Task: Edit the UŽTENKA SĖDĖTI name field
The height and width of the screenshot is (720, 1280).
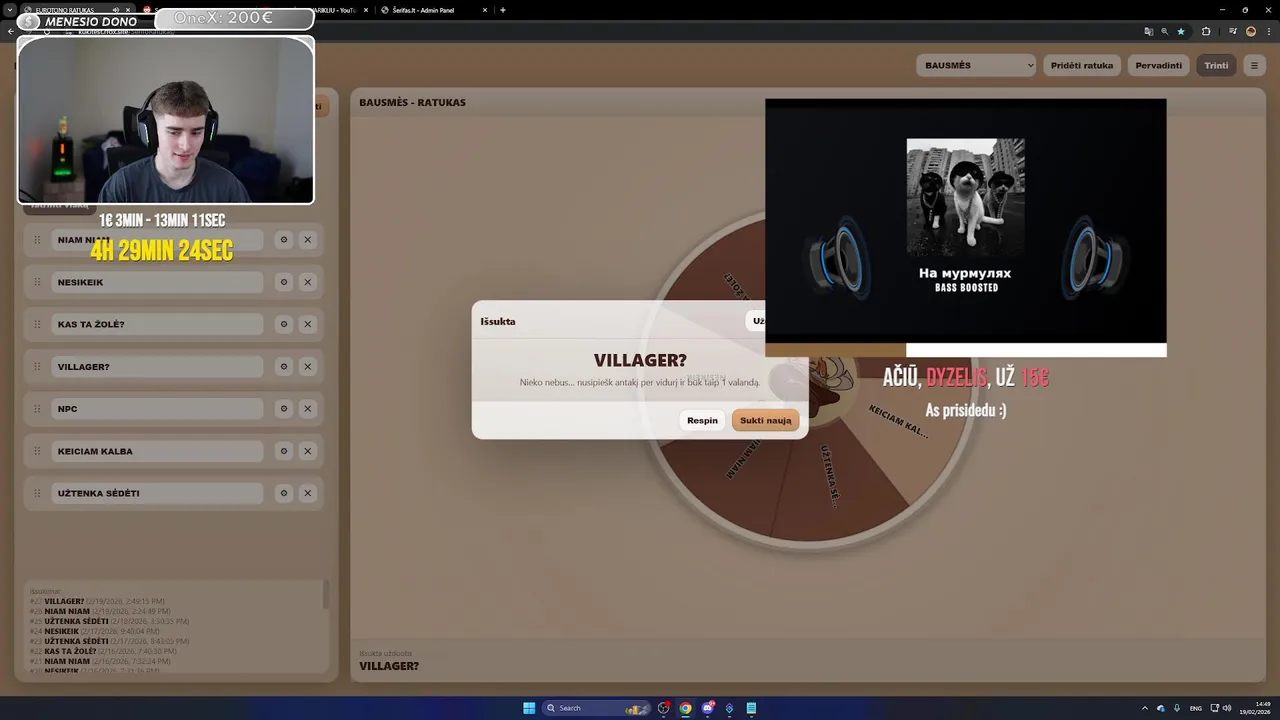Action: [157, 493]
